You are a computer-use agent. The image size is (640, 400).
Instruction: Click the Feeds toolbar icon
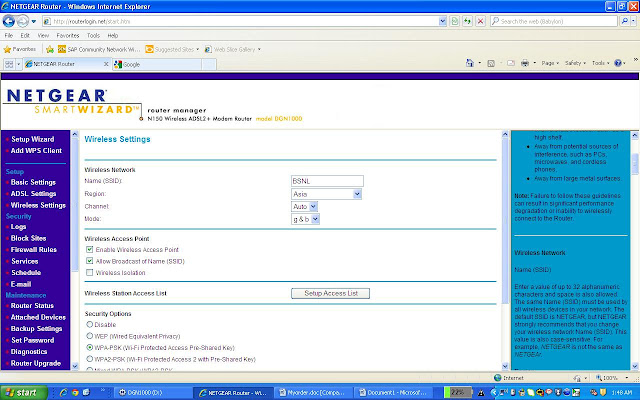[x=491, y=63]
